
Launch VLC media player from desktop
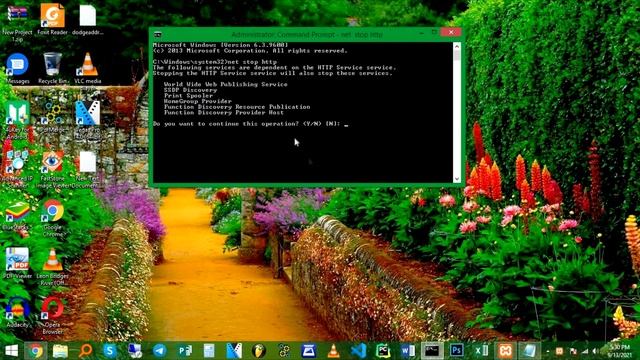(87, 68)
